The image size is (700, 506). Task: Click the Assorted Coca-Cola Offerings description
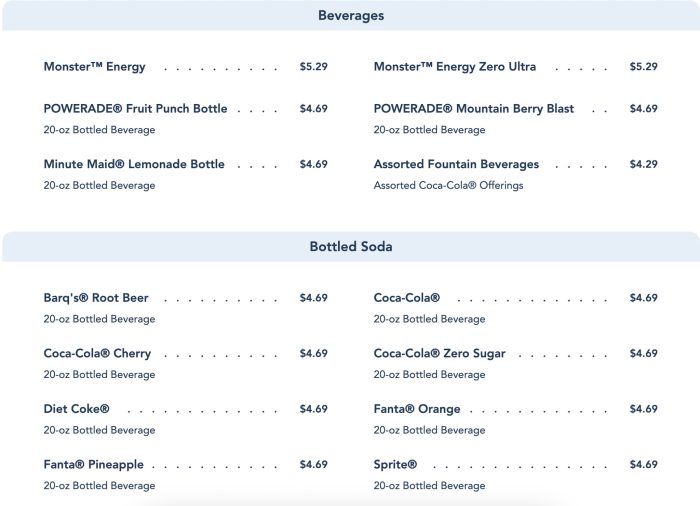tap(448, 185)
